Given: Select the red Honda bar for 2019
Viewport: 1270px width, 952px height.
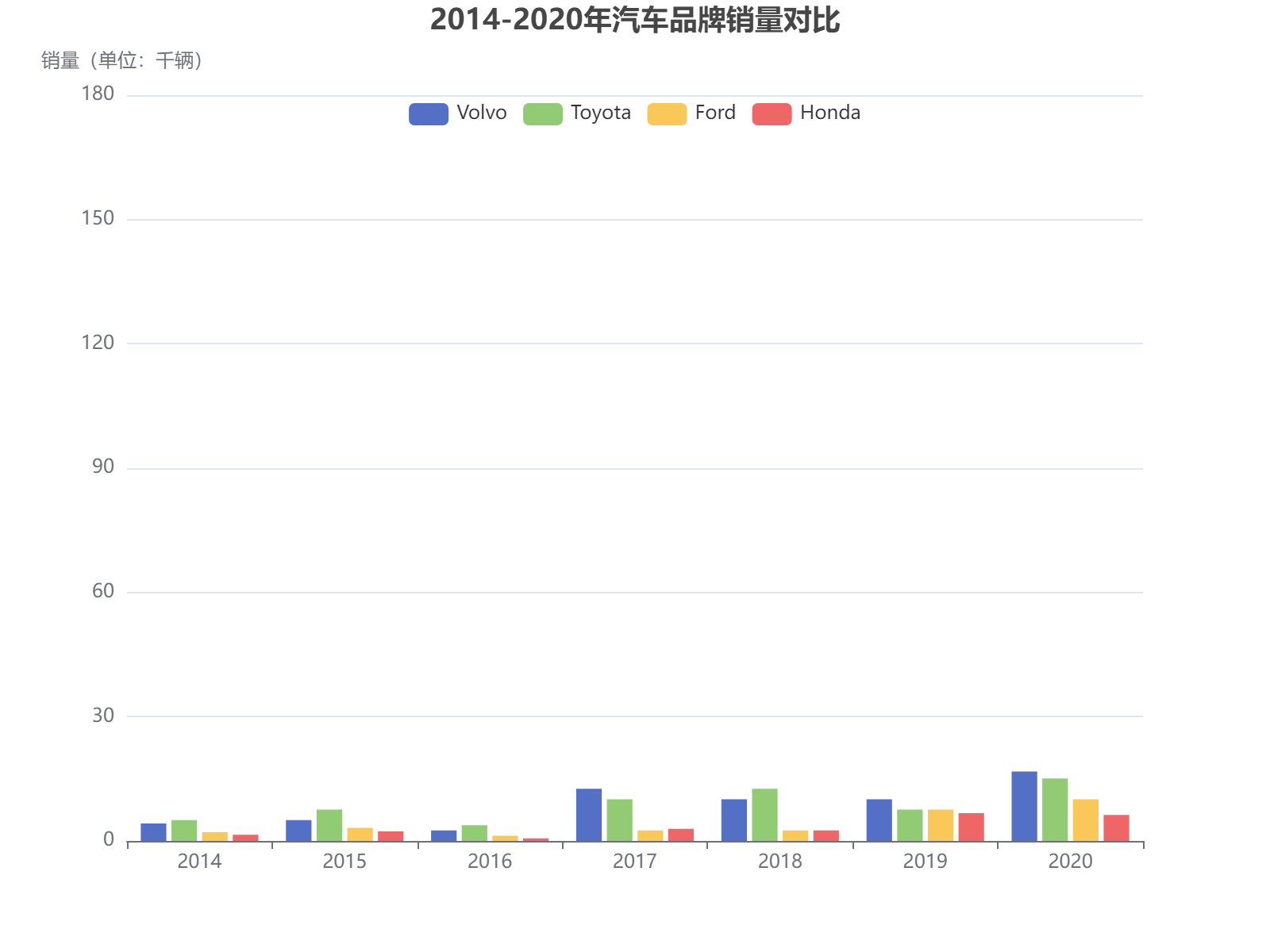Looking at the screenshot, I should coord(972,827).
